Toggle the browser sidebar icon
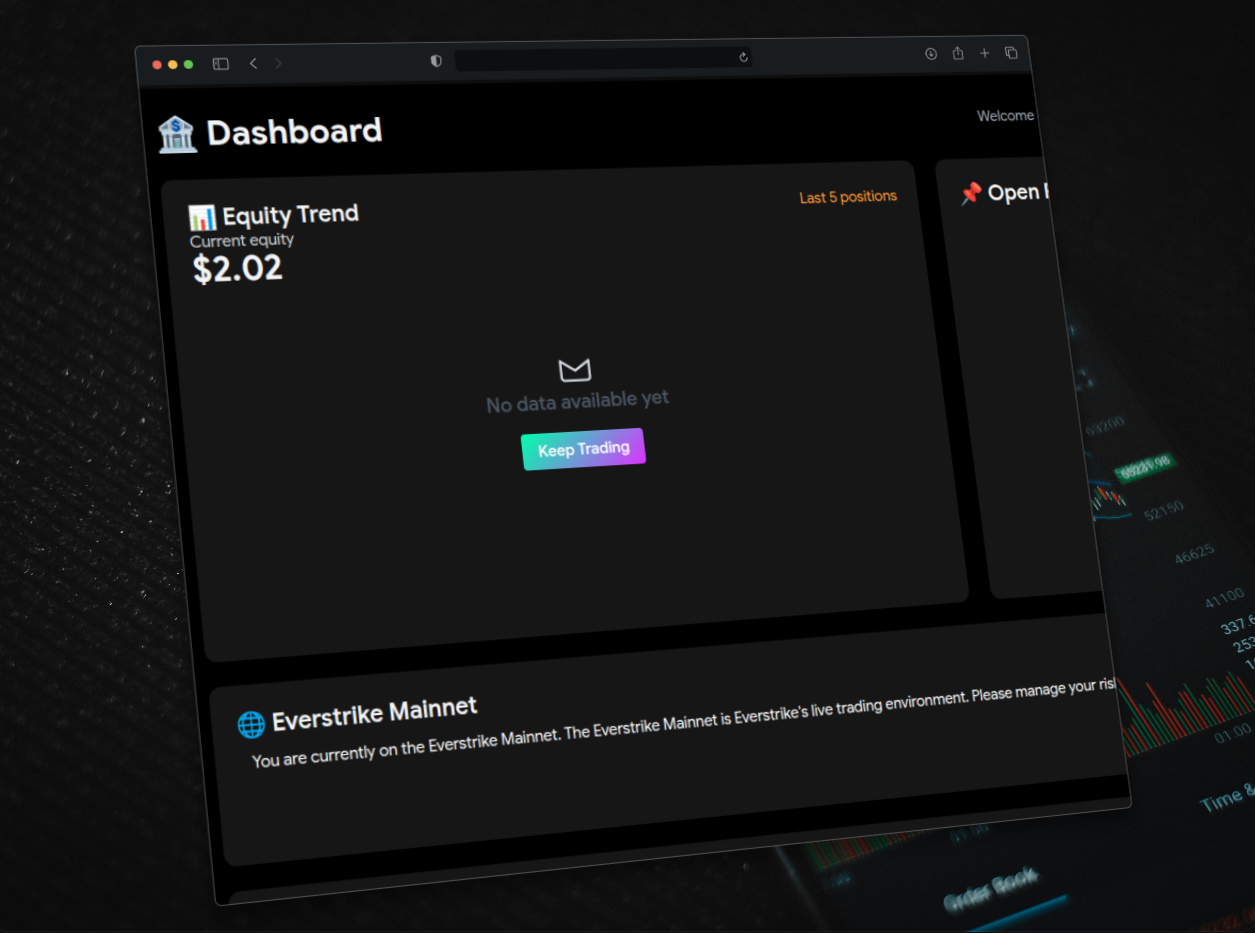Image resolution: width=1255 pixels, height=933 pixels. (220, 62)
